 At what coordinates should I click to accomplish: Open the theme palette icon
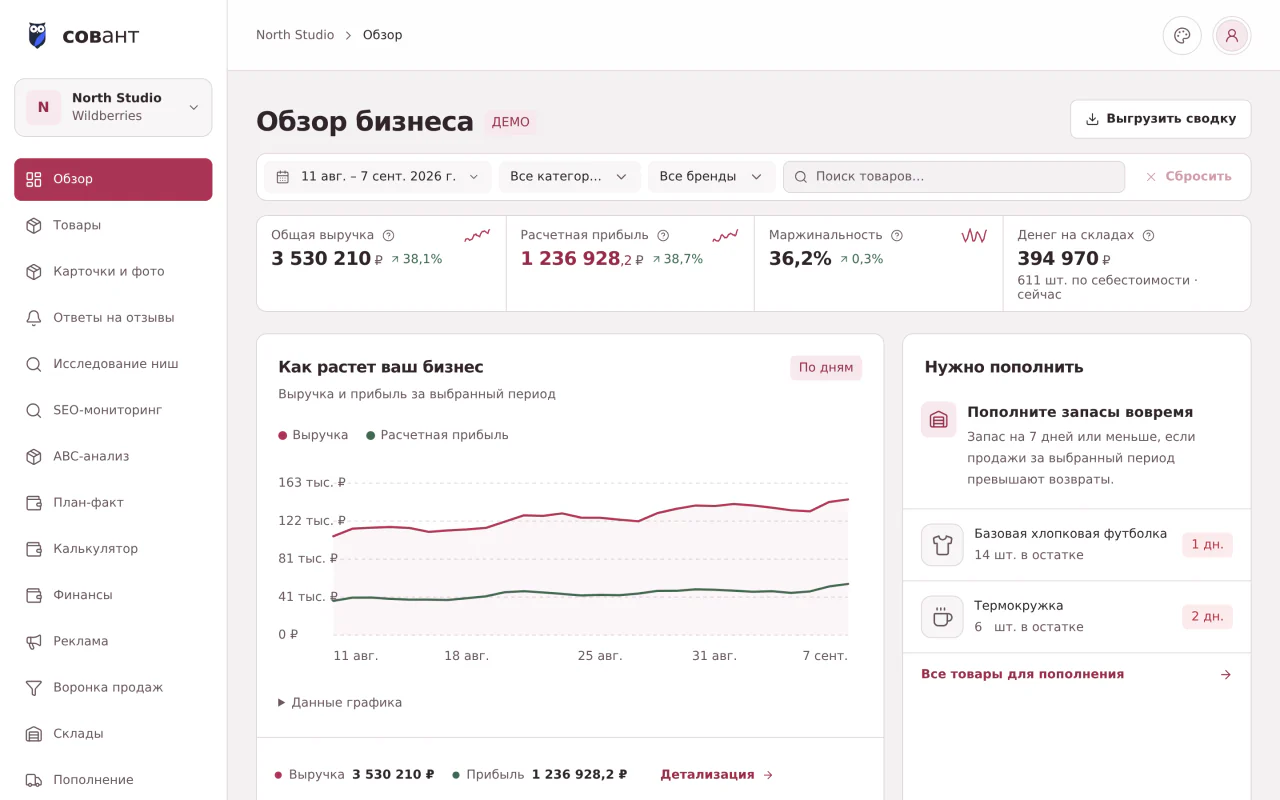click(1182, 35)
